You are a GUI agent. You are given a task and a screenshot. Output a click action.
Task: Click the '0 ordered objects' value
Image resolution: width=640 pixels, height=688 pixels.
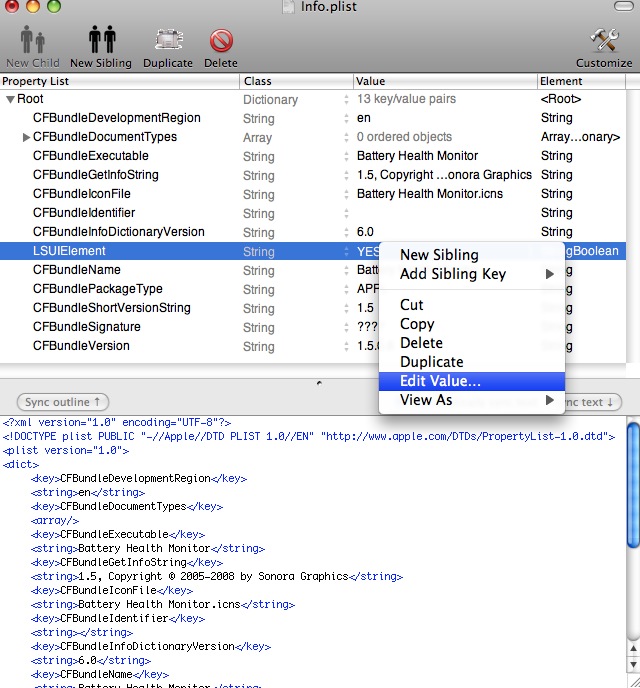404,137
